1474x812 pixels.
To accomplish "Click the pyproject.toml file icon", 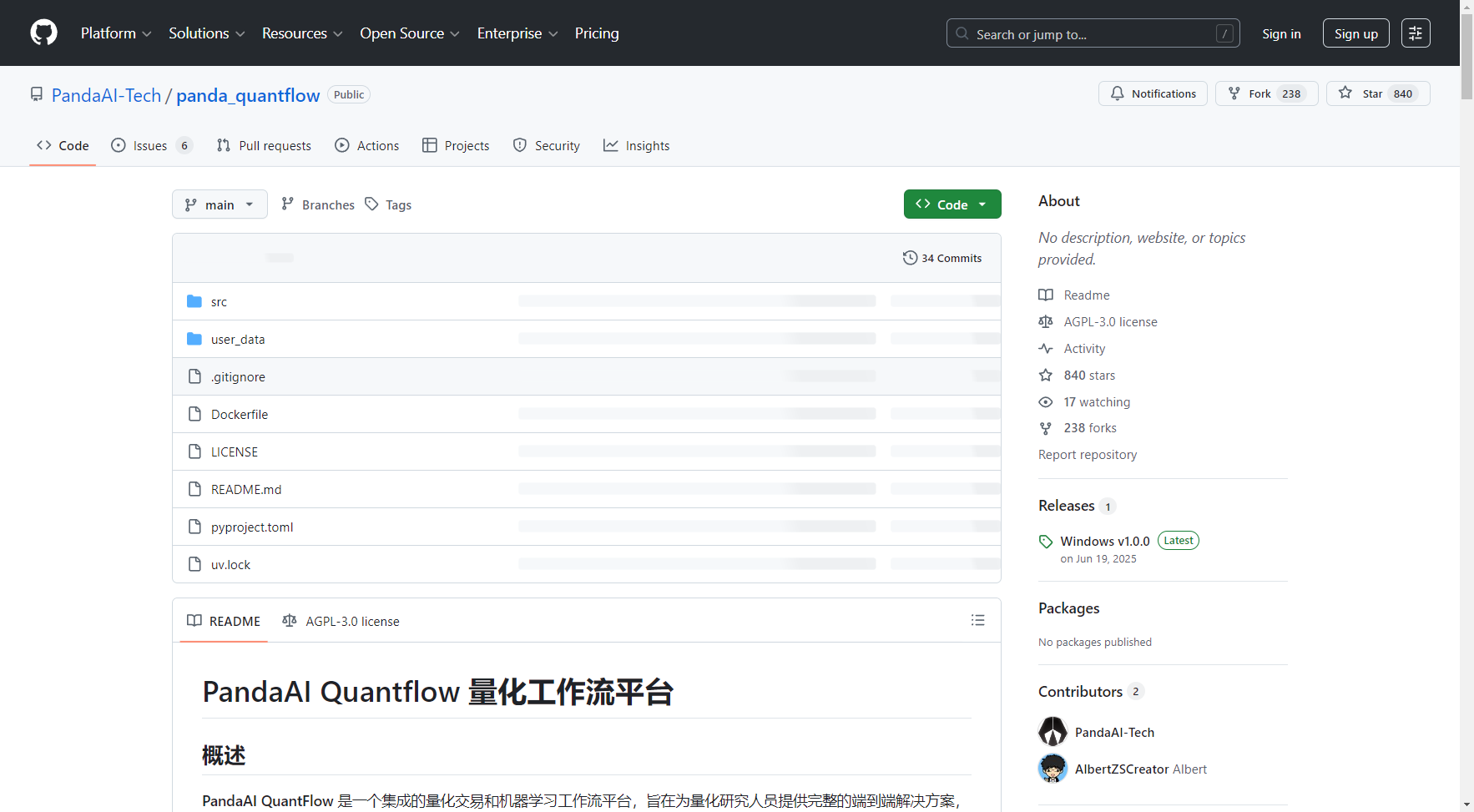I will click(194, 527).
